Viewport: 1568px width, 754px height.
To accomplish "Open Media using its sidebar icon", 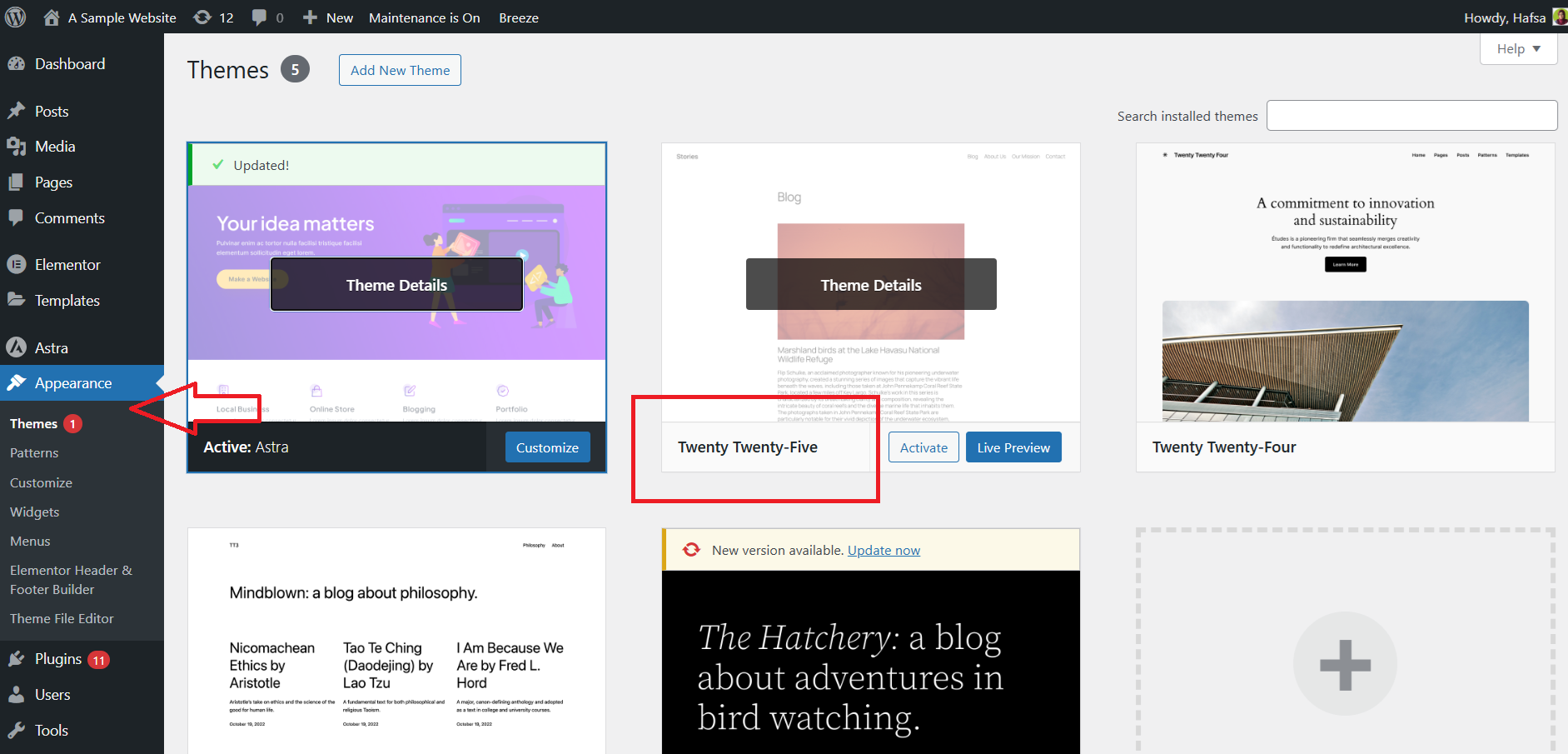I will click(18, 146).
